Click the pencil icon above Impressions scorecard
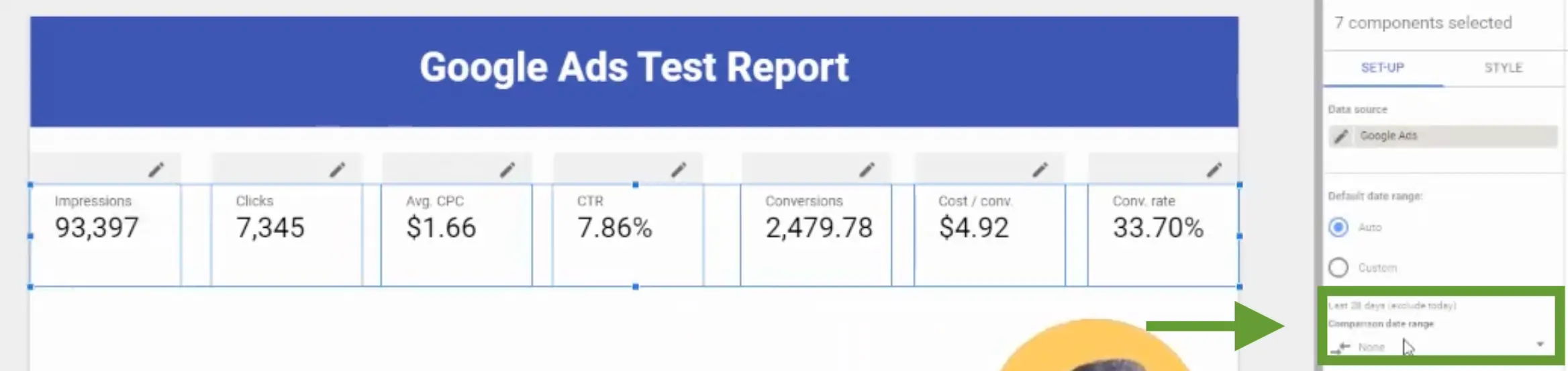The width and height of the screenshot is (1568, 371). click(156, 169)
